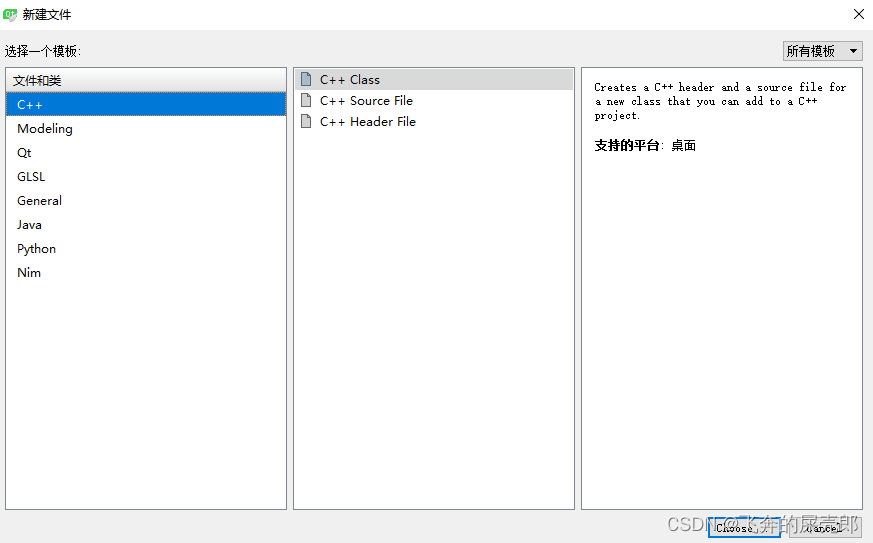The width and height of the screenshot is (873, 543).
Task: Select the Nim category
Action: (x=146, y=272)
